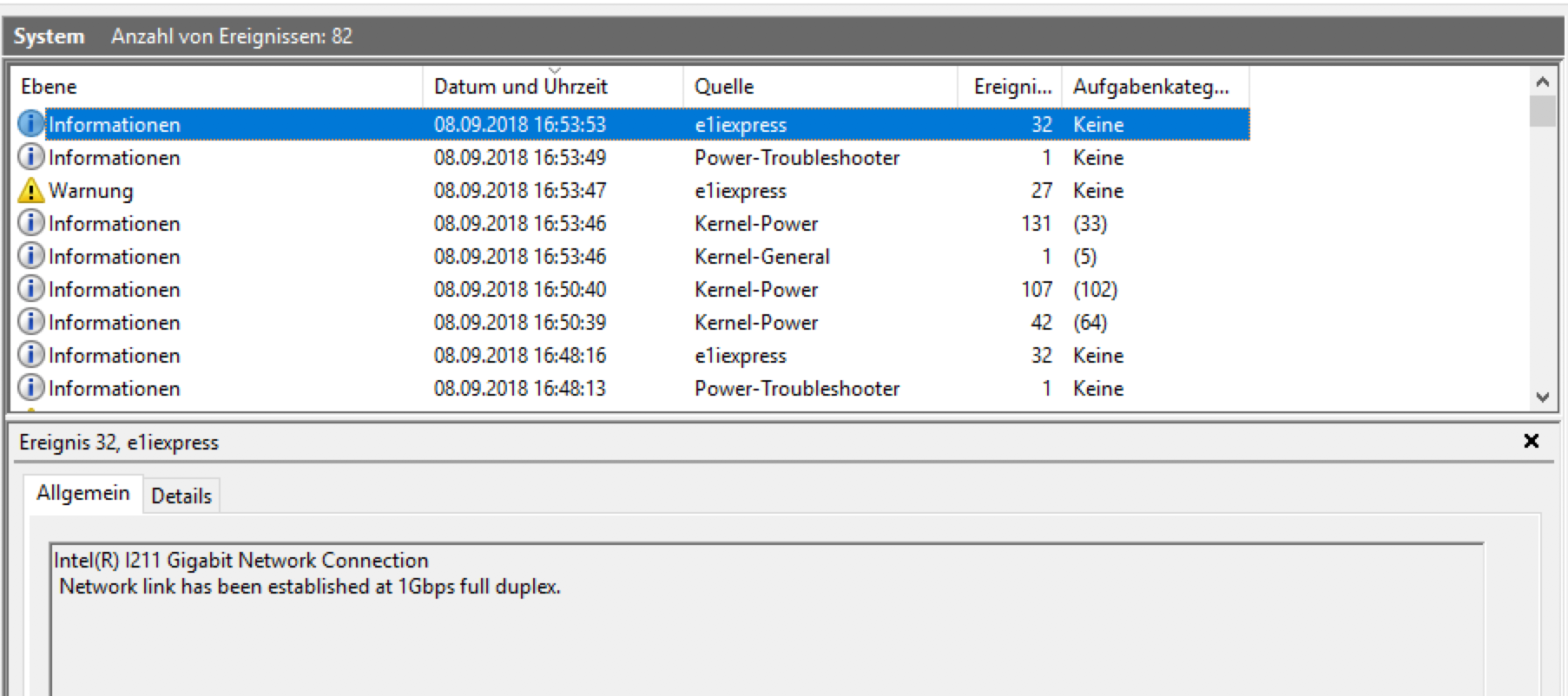
Task: Select timestamp 08.09.2018 16:53:47
Action: 520,190
